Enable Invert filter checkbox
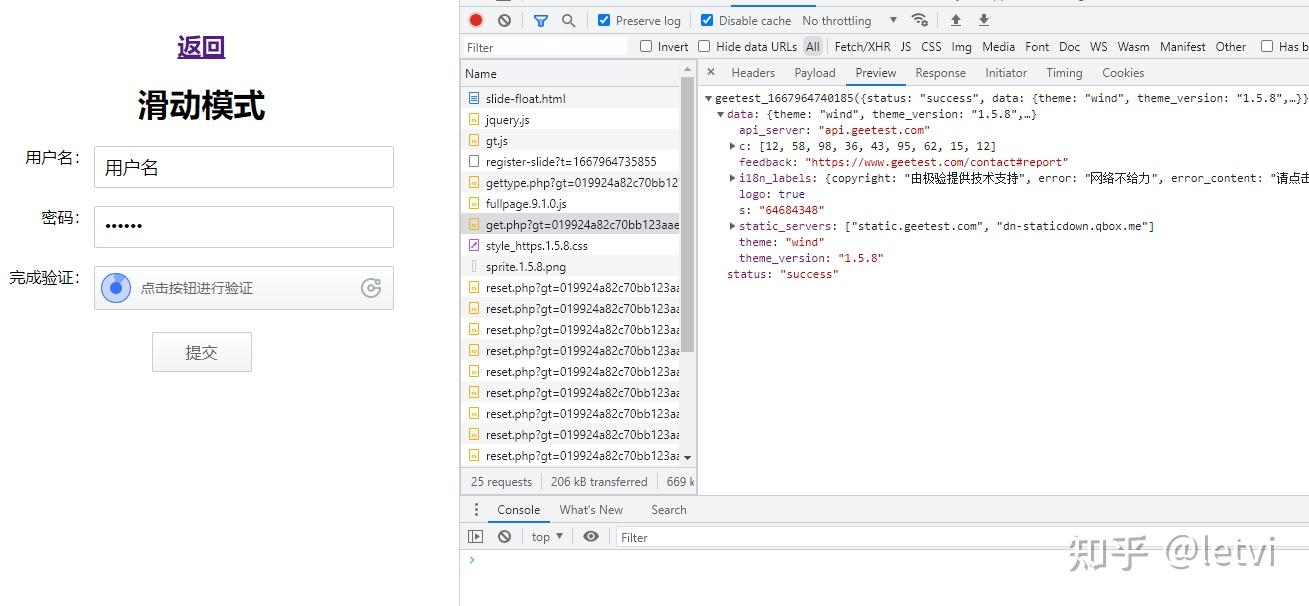The height and width of the screenshot is (606, 1309). 646,46
